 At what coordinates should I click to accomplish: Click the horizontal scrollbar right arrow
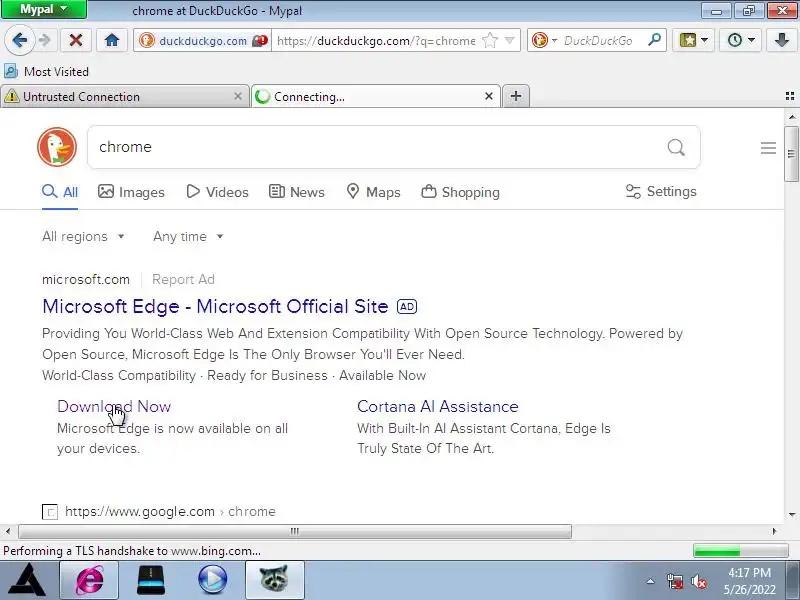[774, 531]
